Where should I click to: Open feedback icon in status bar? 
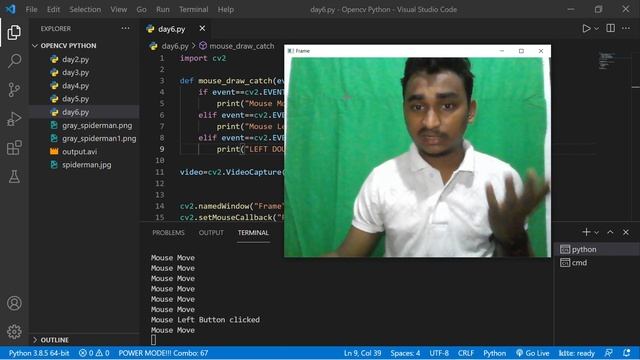(609, 353)
